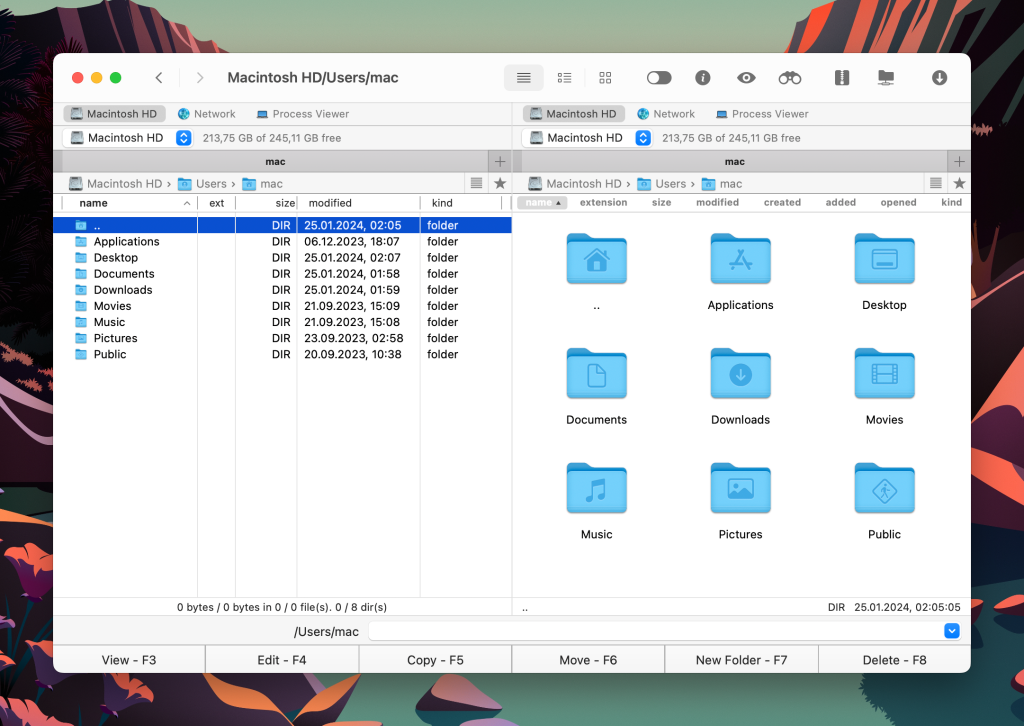Click the binoculars search icon in toolbar
Viewport: 1024px width, 726px height.
(790, 78)
